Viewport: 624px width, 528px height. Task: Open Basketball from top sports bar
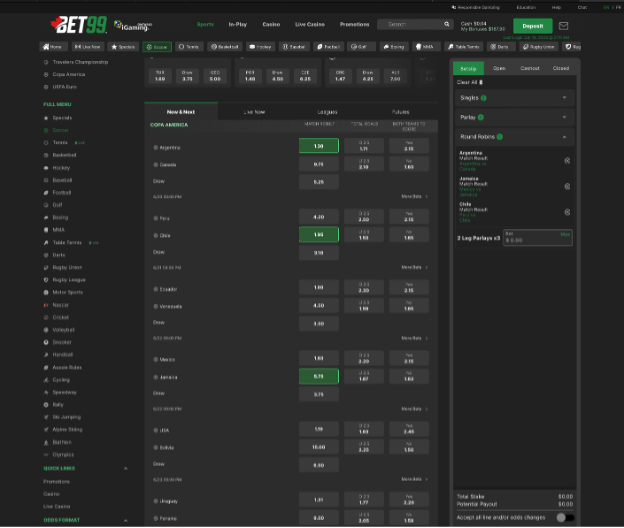pyautogui.click(x=226, y=46)
